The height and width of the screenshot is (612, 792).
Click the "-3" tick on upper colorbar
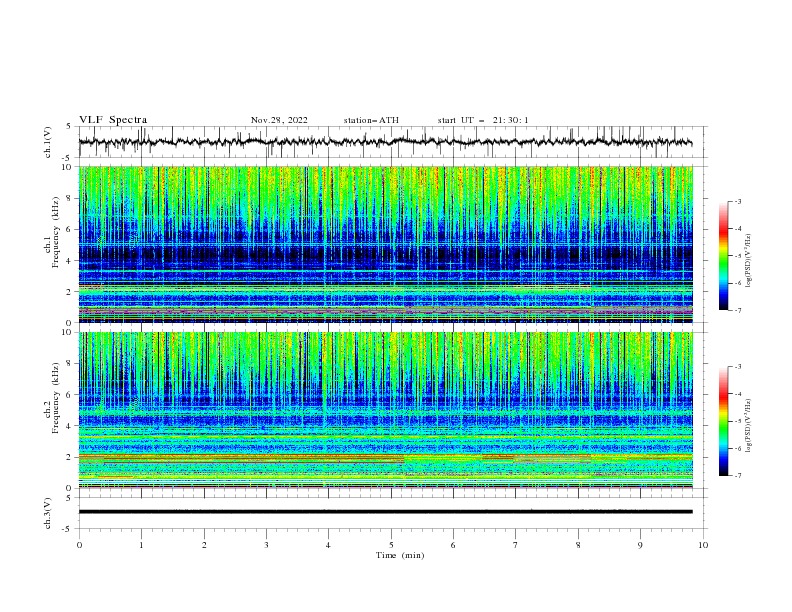pos(737,201)
